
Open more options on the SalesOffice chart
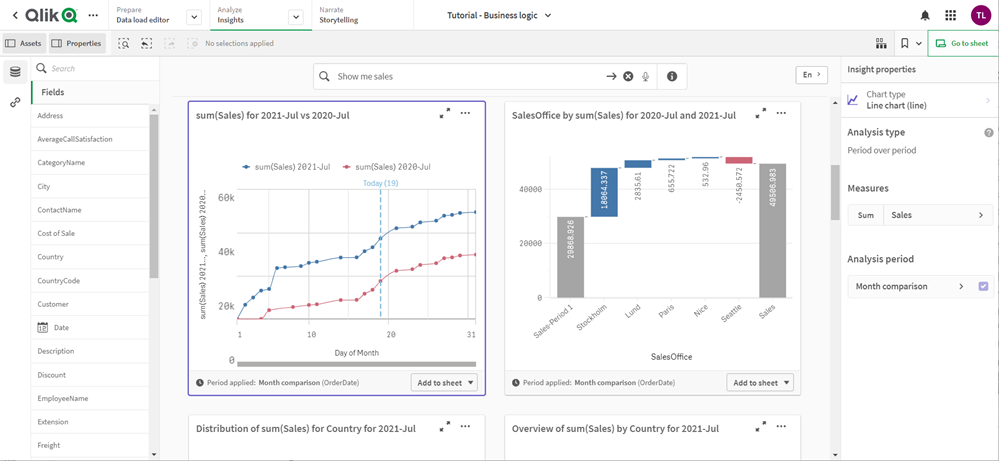point(781,114)
